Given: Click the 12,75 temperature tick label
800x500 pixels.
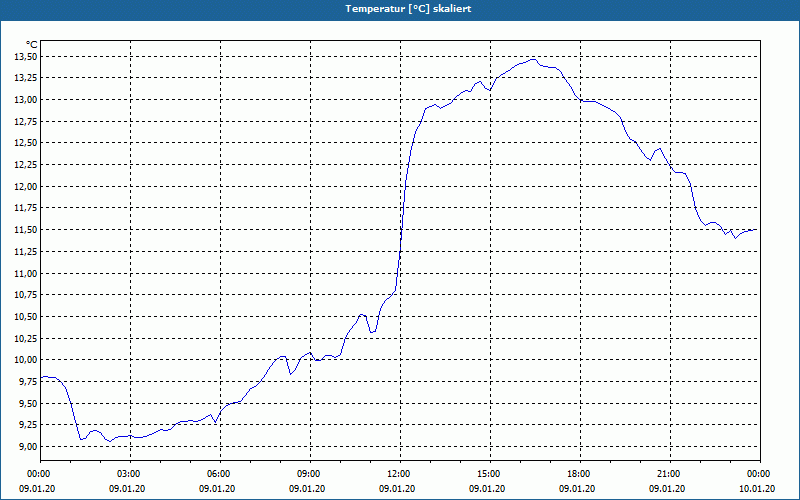Looking at the screenshot, I should tap(26, 121).
